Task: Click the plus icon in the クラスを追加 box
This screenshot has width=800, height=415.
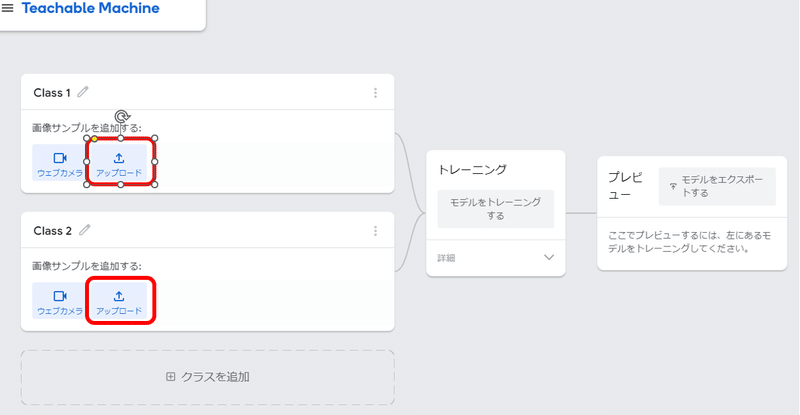Action: pos(170,377)
